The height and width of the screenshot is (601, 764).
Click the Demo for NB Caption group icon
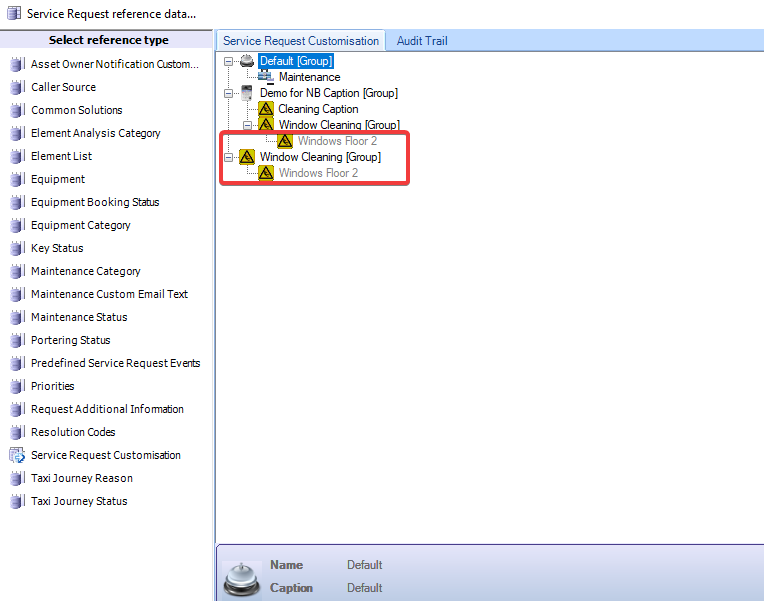tap(247, 93)
